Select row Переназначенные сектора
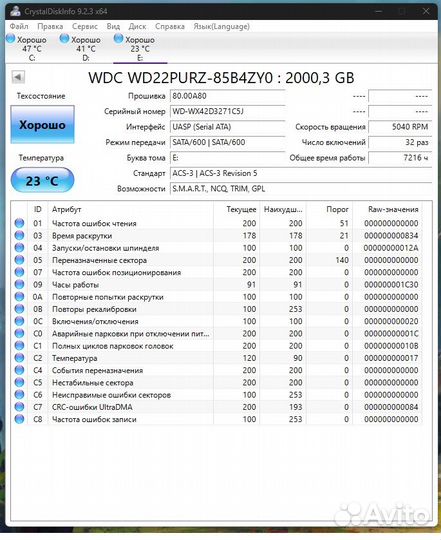The image size is (441, 540). 217,260
